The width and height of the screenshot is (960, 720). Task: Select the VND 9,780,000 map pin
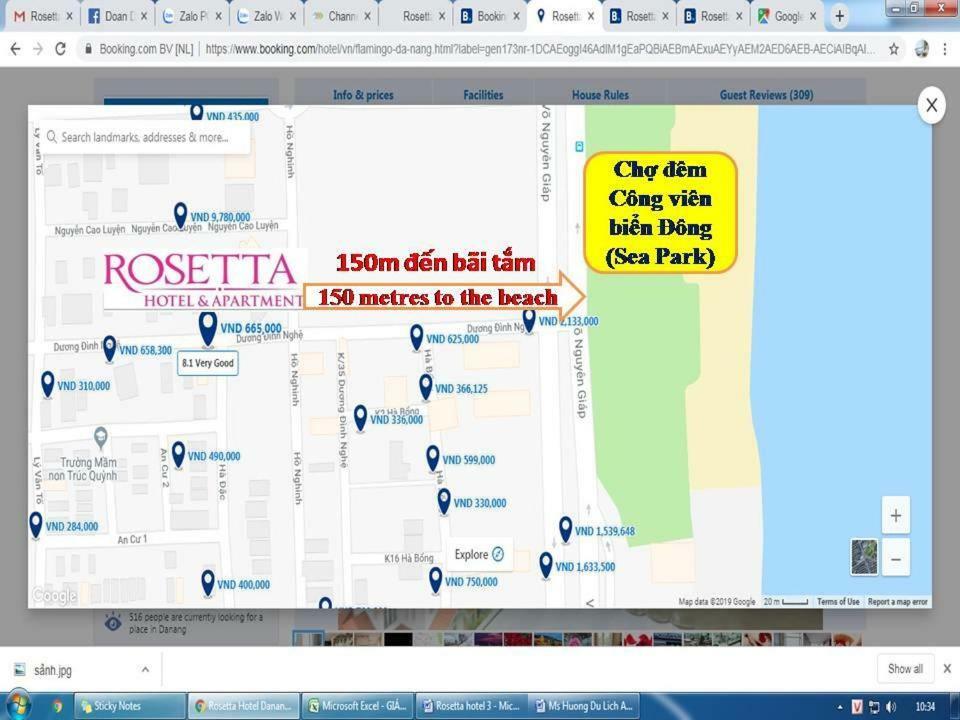[x=180, y=216]
